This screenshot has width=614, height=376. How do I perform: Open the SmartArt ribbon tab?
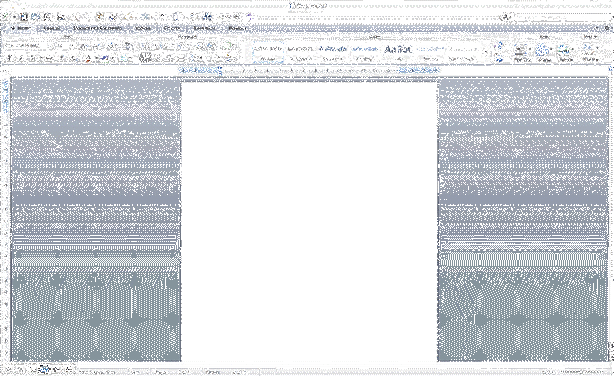click(x=204, y=29)
